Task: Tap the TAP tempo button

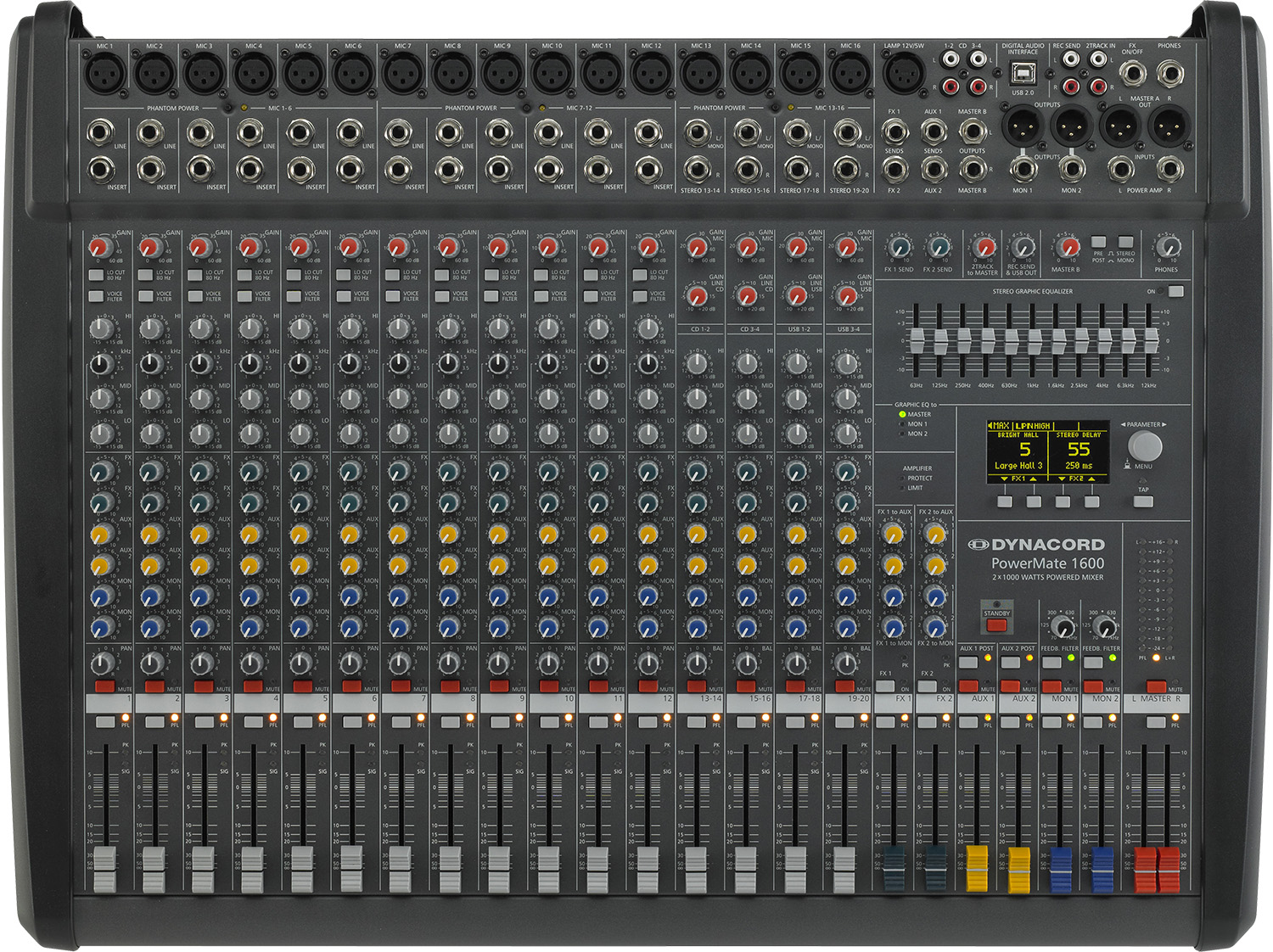Action: point(1143,501)
